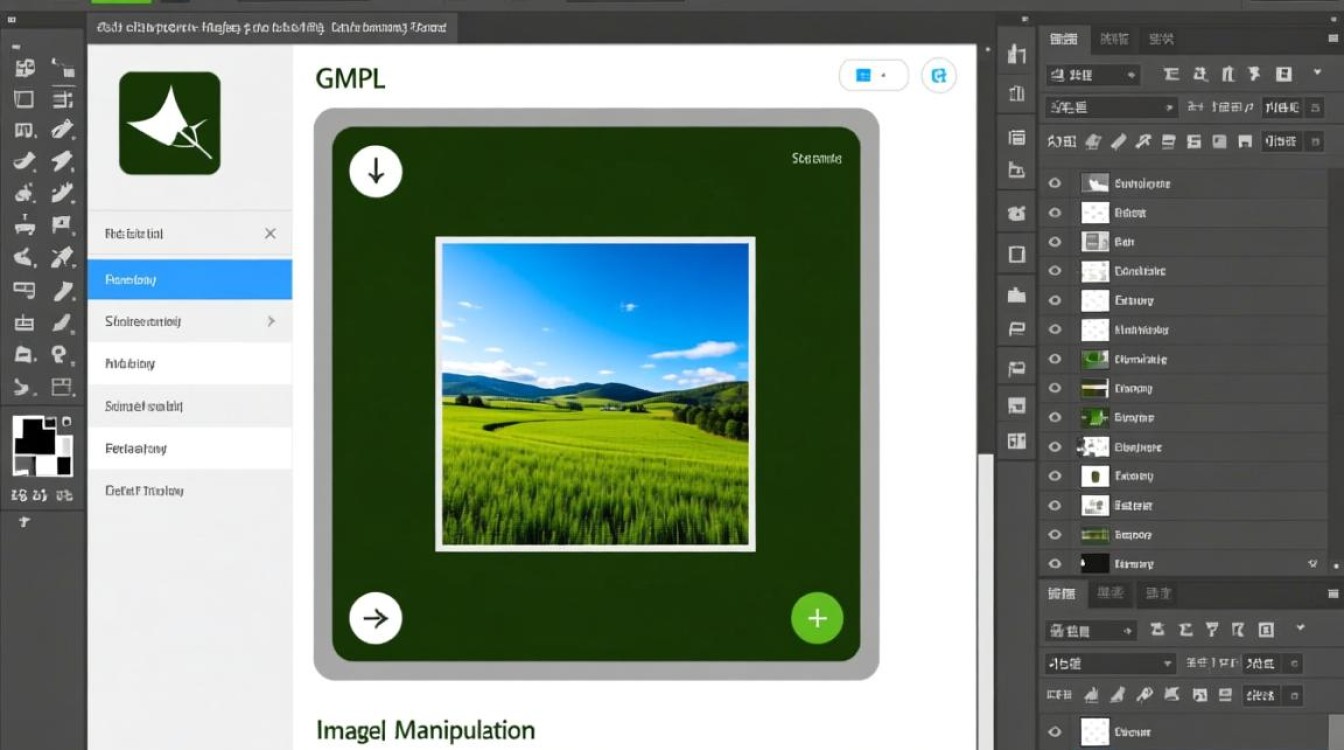This screenshot has width=1344, height=750.
Task: Click the camera icon in panel strip
Action: point(1017,213)
